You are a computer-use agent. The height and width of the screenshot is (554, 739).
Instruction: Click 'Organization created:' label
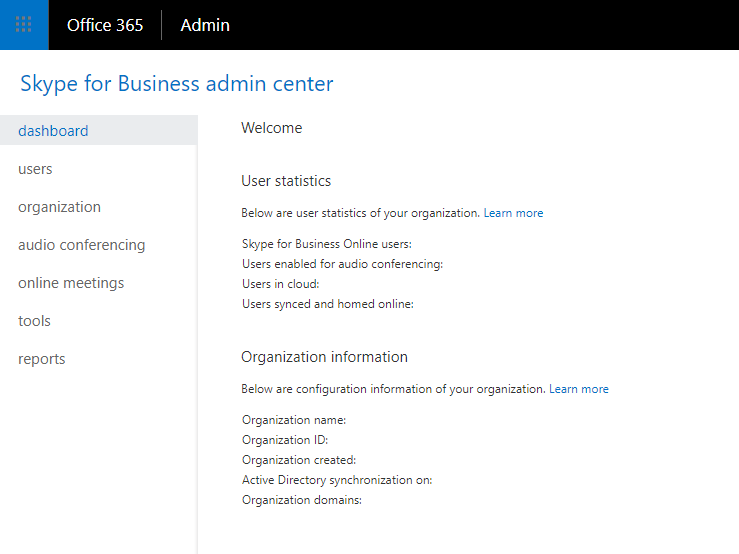coord(299,460)
